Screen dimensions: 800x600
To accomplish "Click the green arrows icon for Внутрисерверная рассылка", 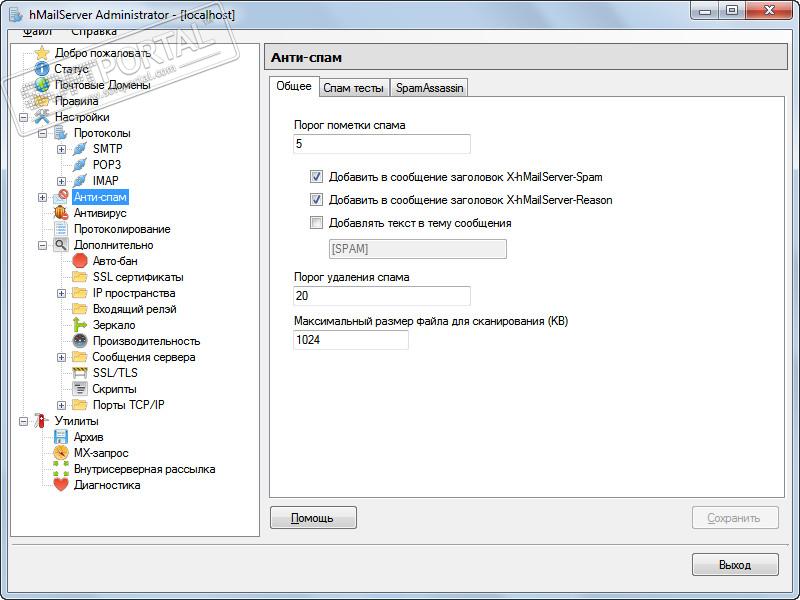I will (61, 469).
